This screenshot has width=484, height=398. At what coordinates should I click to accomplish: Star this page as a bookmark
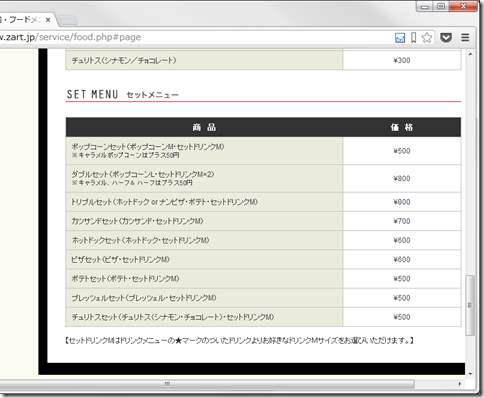[427, 37]
